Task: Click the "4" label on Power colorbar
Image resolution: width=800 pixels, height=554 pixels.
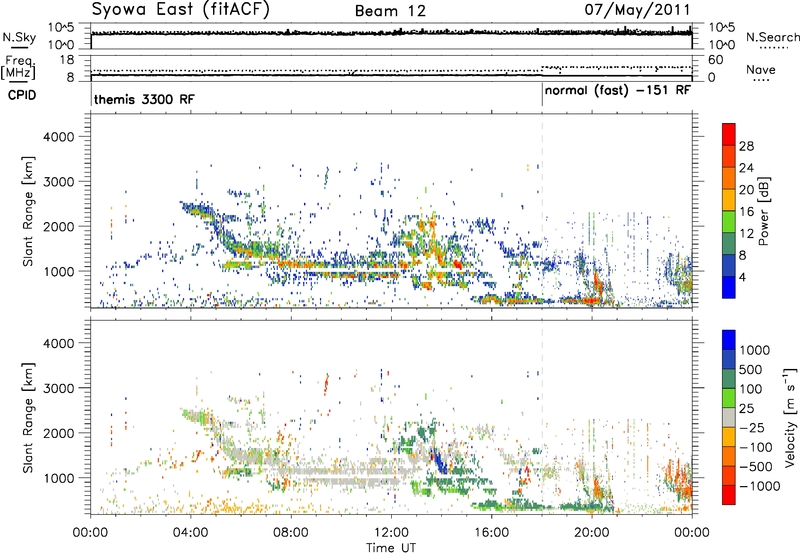Action: (x=743, y=278)
